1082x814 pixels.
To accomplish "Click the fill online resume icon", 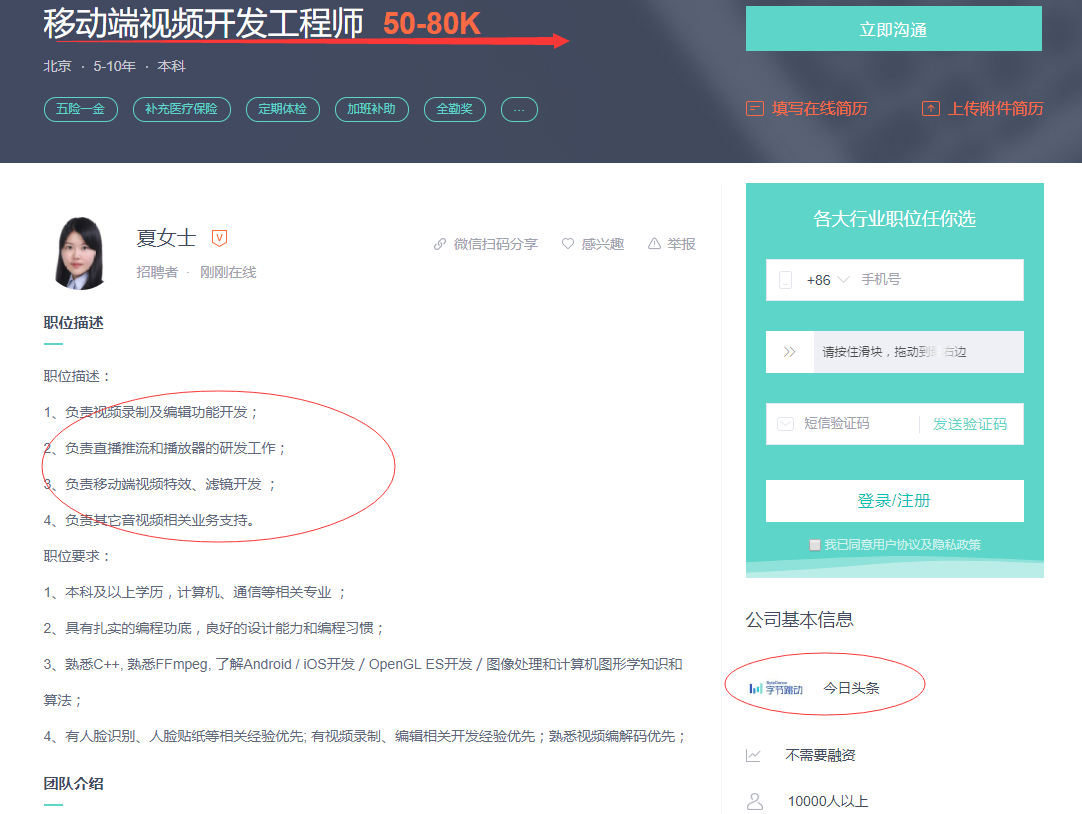I will (x=755, y=108).
